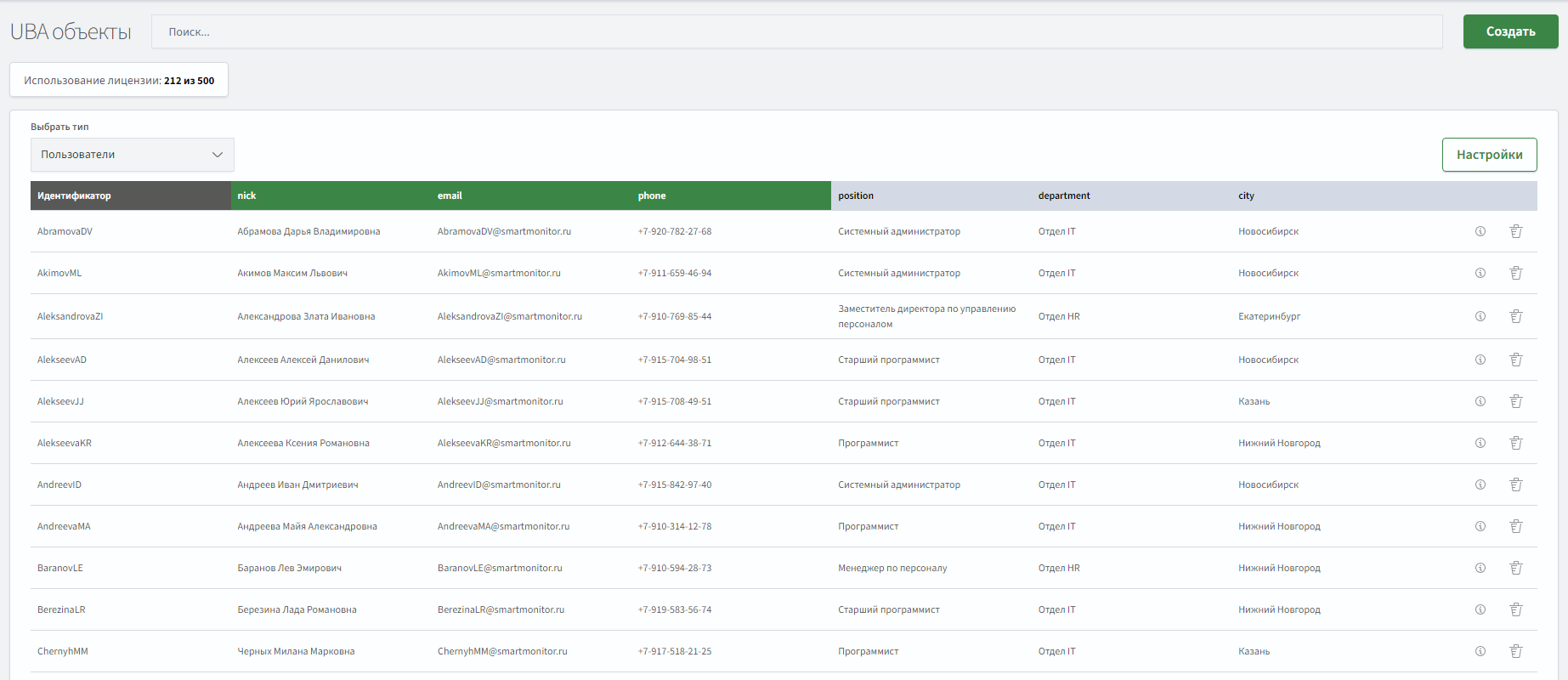Delete the BaranovLE user row
This screenshot has width=1568, height=680.
[1516, 568]
